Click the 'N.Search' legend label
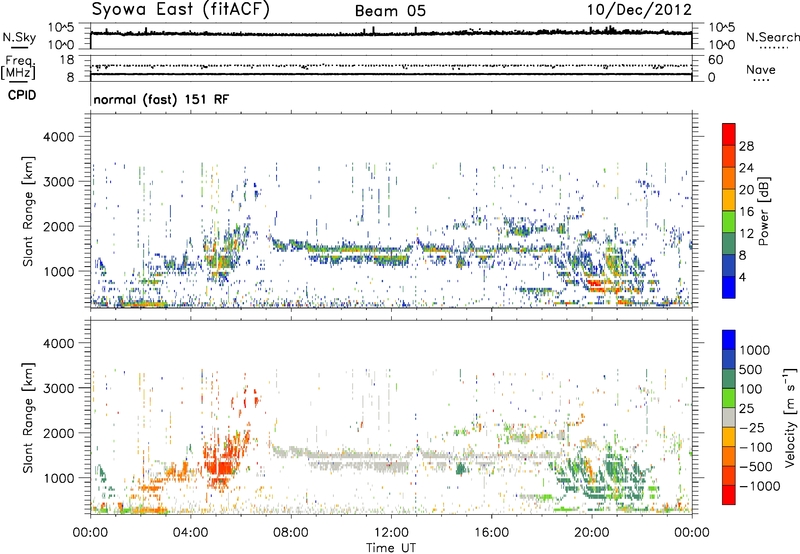 click(x=772, y=37)
